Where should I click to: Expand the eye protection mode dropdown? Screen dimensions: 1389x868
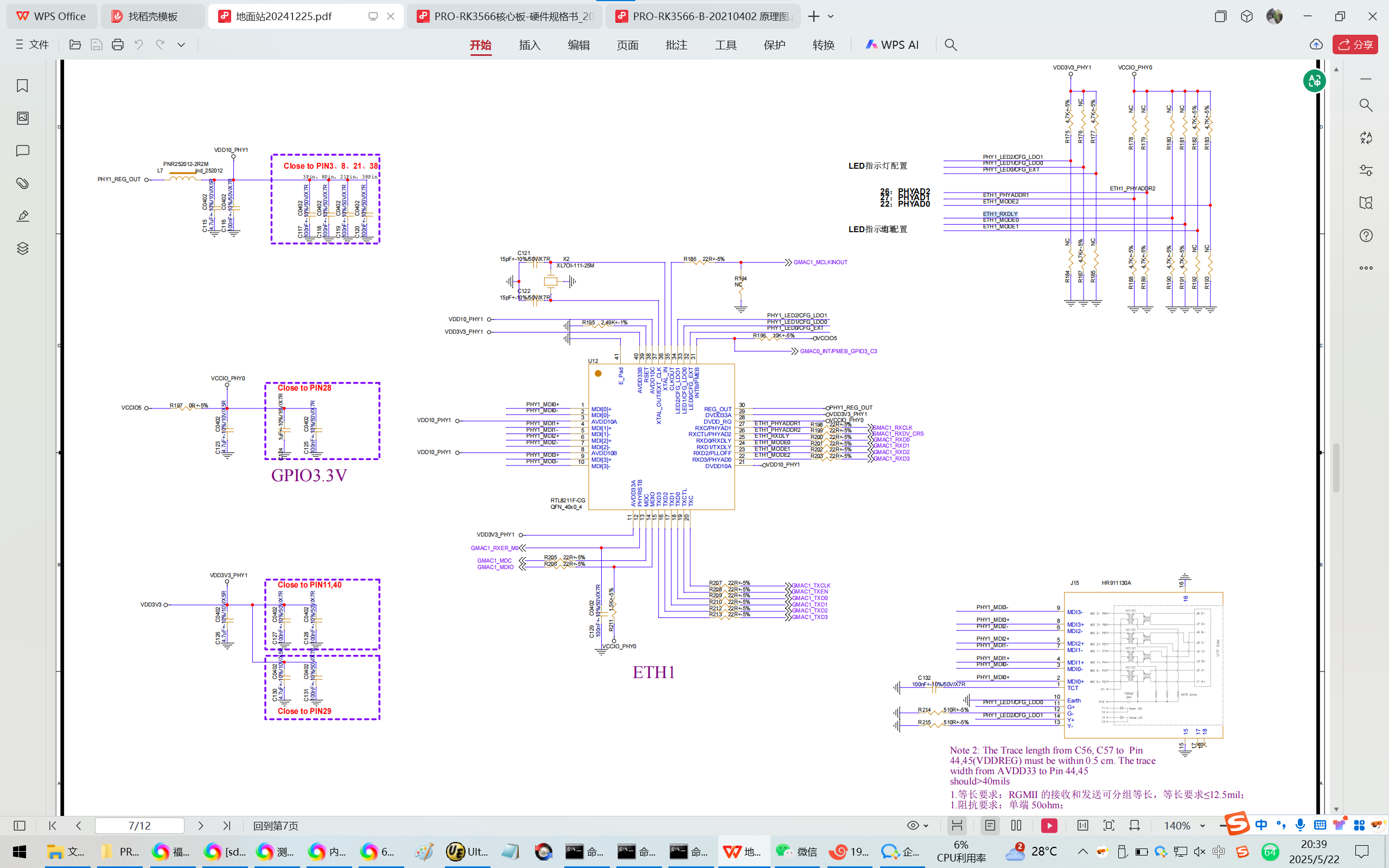click(926, 826)
